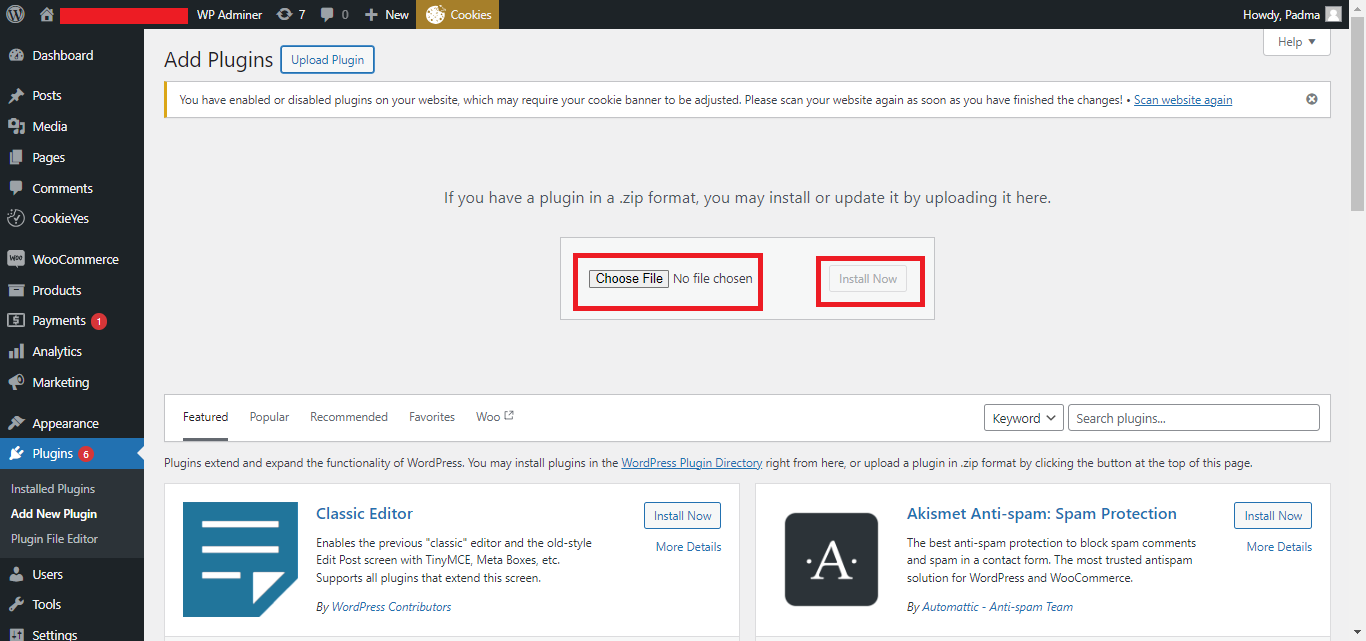Viewport: 1366px width, 641px height.
Task: Switch to Featured tab
Action: click(x=205, y=417)
